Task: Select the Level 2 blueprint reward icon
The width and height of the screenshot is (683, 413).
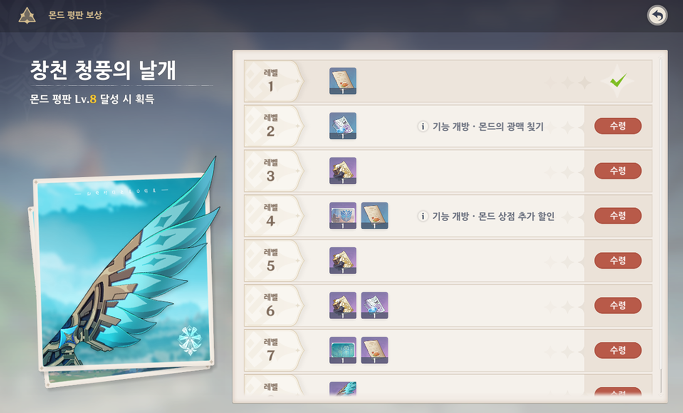Action: click(x=343, y=126)
